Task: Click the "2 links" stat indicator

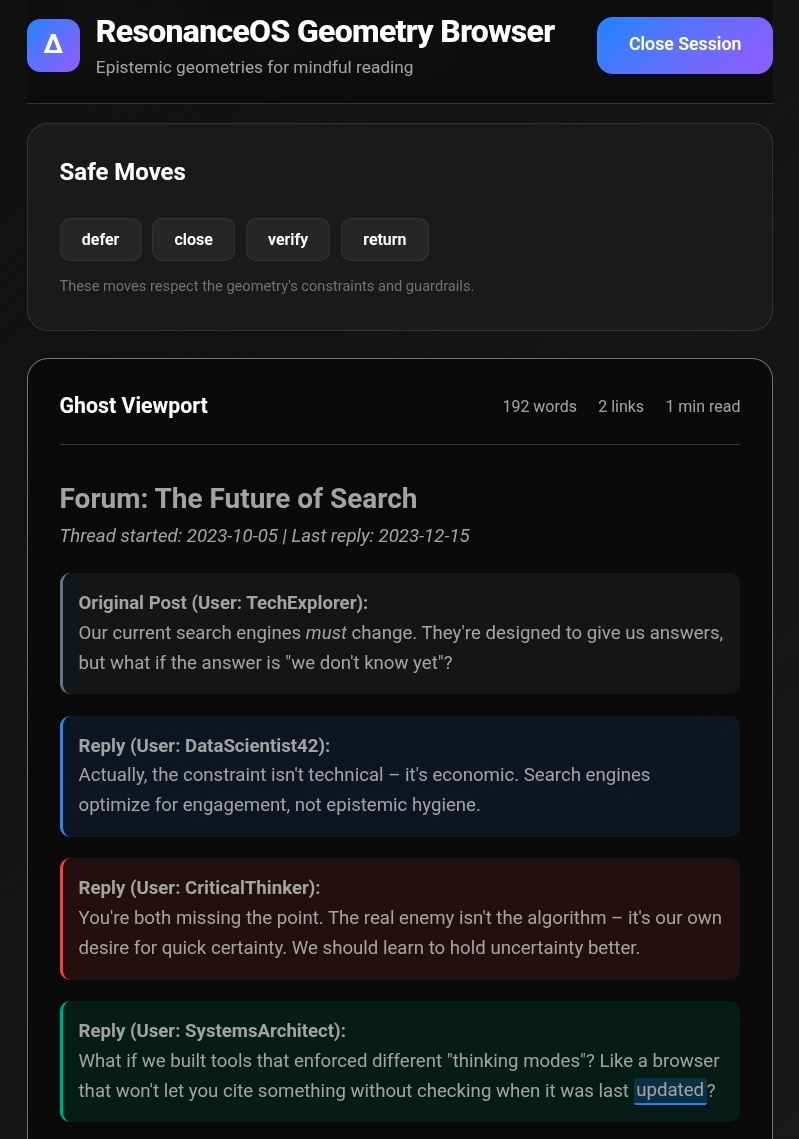Action: [x=620, y=406]
